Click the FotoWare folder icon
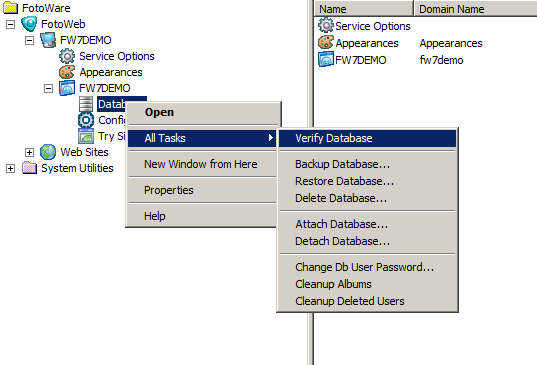The height and width of the screenshot is (365, 537). (11, 7)
